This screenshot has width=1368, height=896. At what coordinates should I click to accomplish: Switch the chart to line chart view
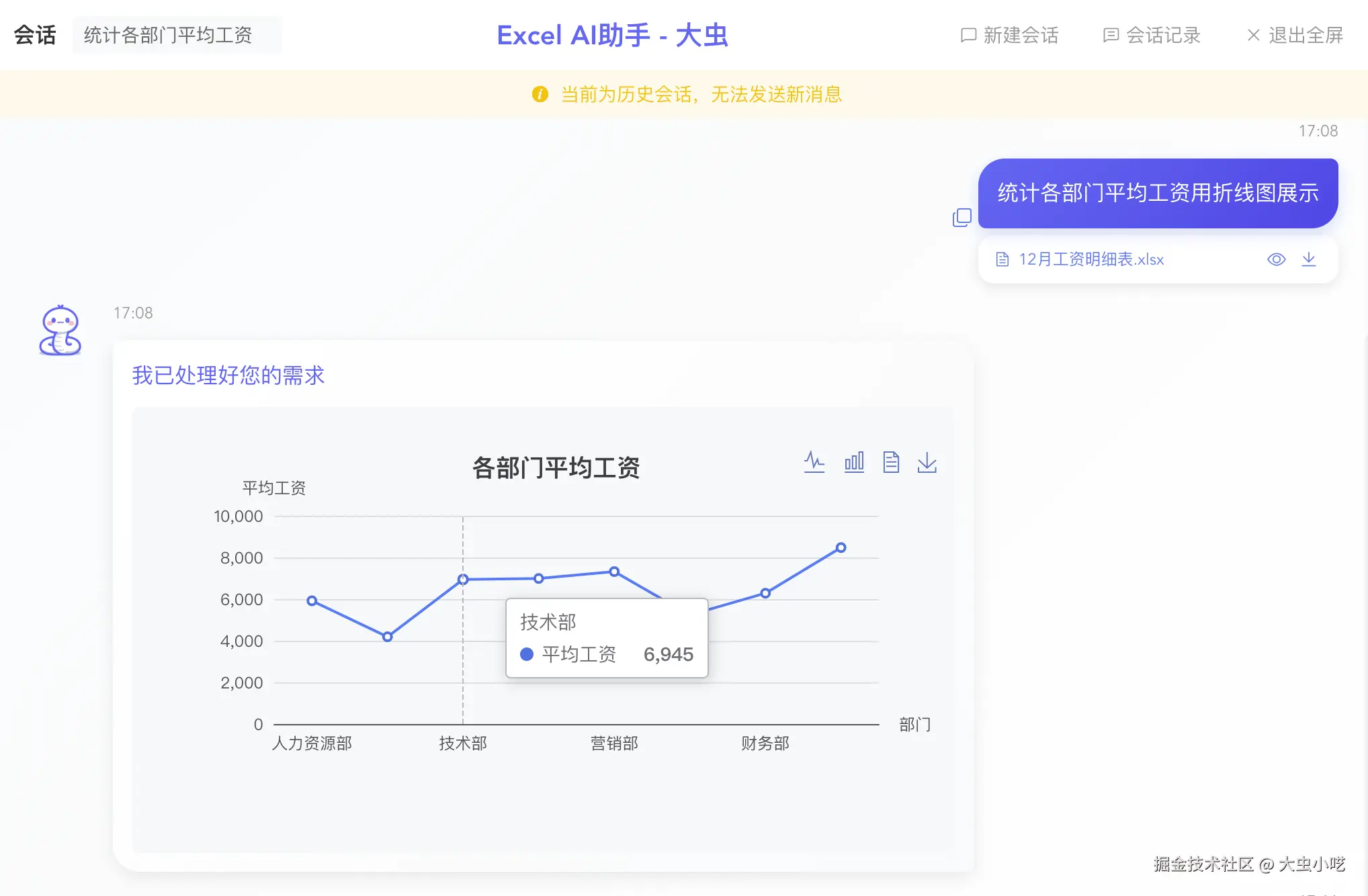tap(814, 462)
